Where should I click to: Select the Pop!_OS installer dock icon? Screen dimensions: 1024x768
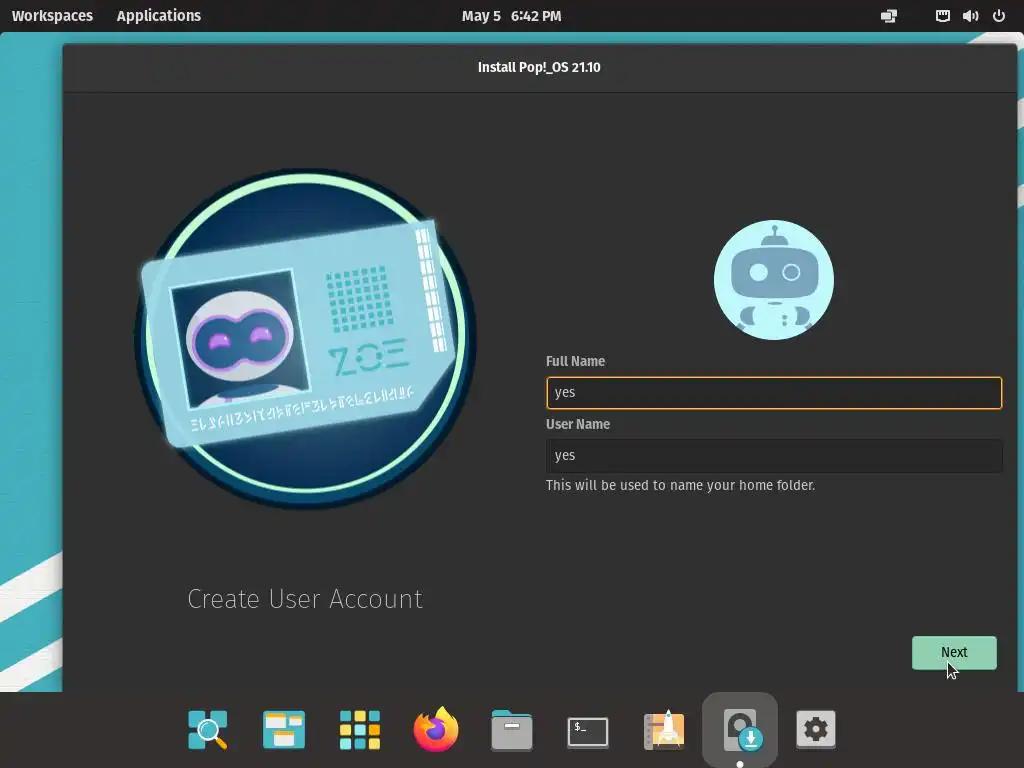pos(740,729)
